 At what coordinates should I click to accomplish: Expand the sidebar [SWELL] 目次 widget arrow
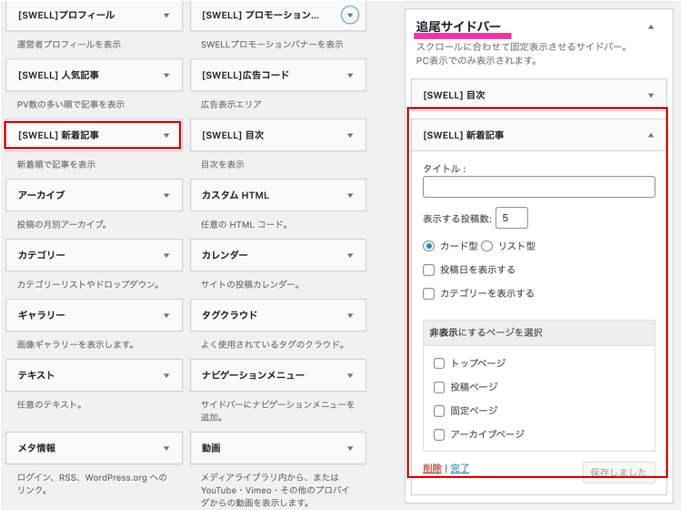coord(651,96)
